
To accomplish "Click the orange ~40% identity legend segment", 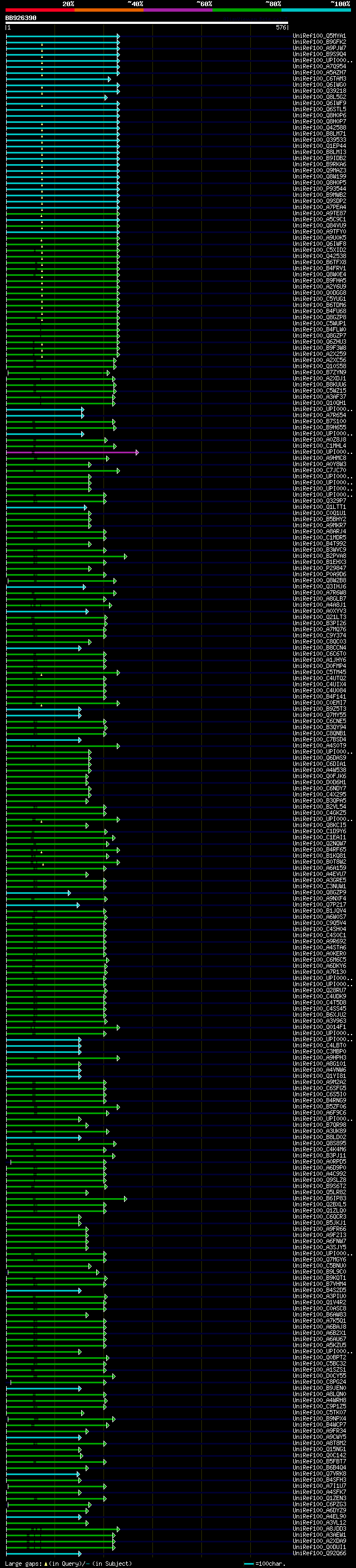I will tap(110, 10).
